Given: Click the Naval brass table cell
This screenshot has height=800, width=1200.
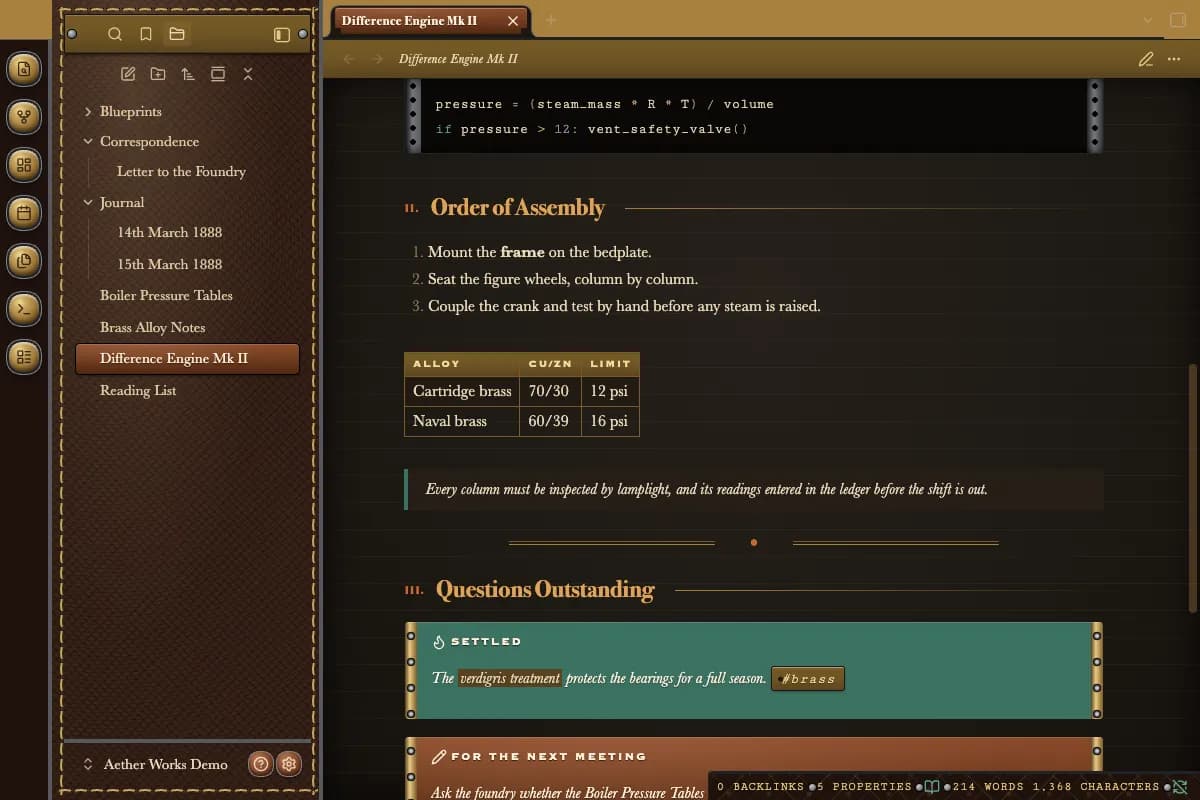Looking at the screenshot, I should [462, 421].
